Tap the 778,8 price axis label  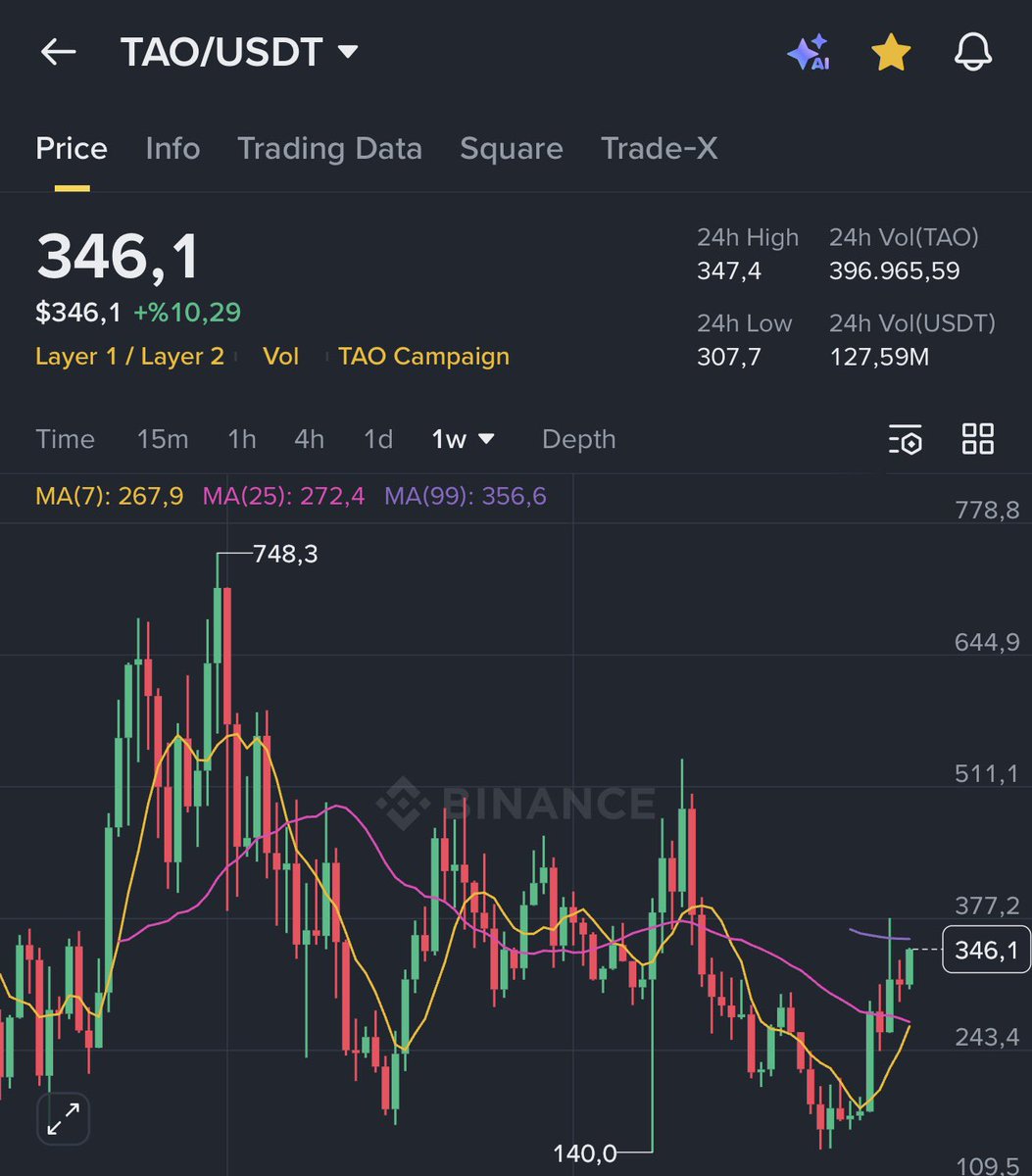pos(987,510)
